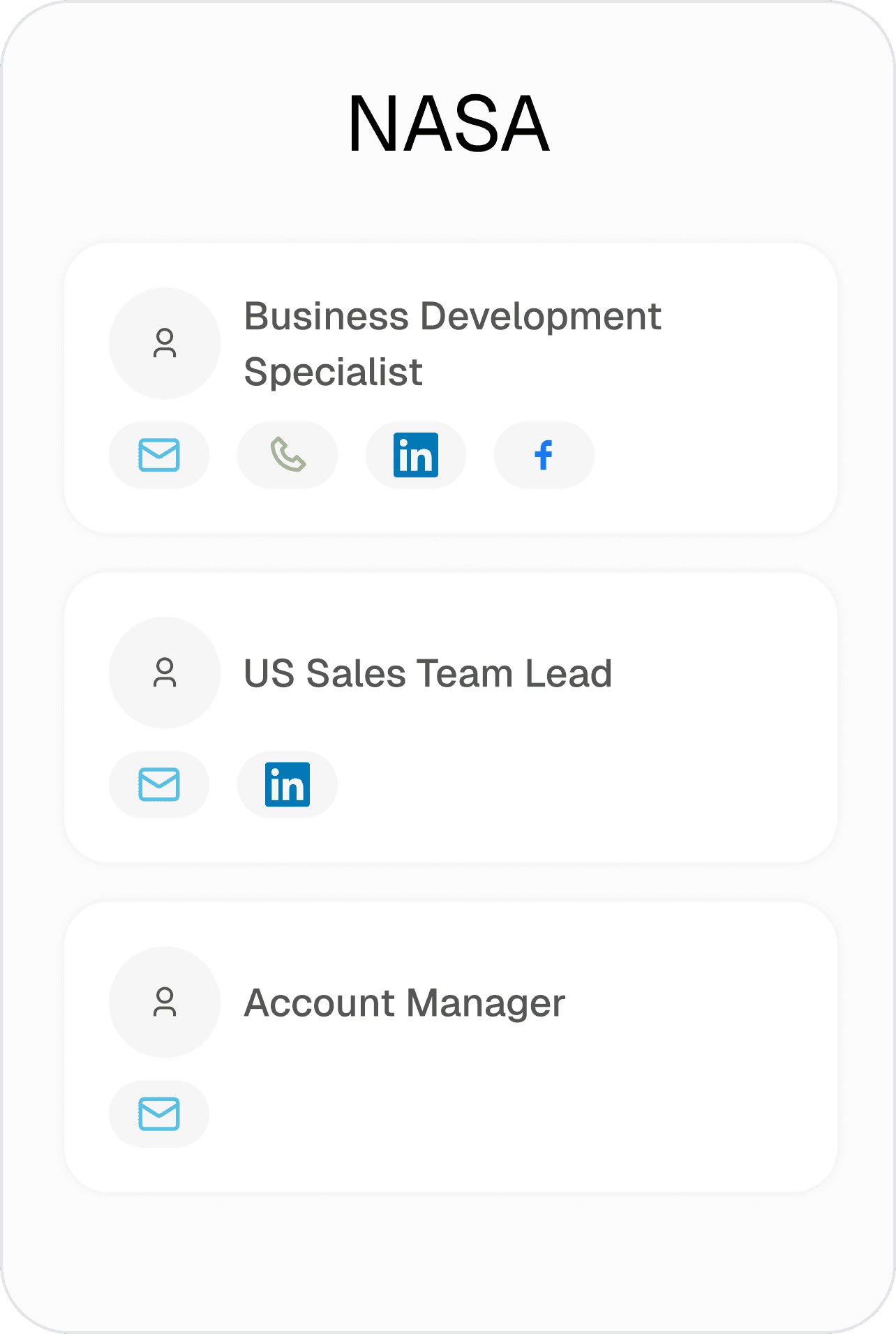Click the Account Manager profile avatar
The image size is (896, 1334).
165,1002
